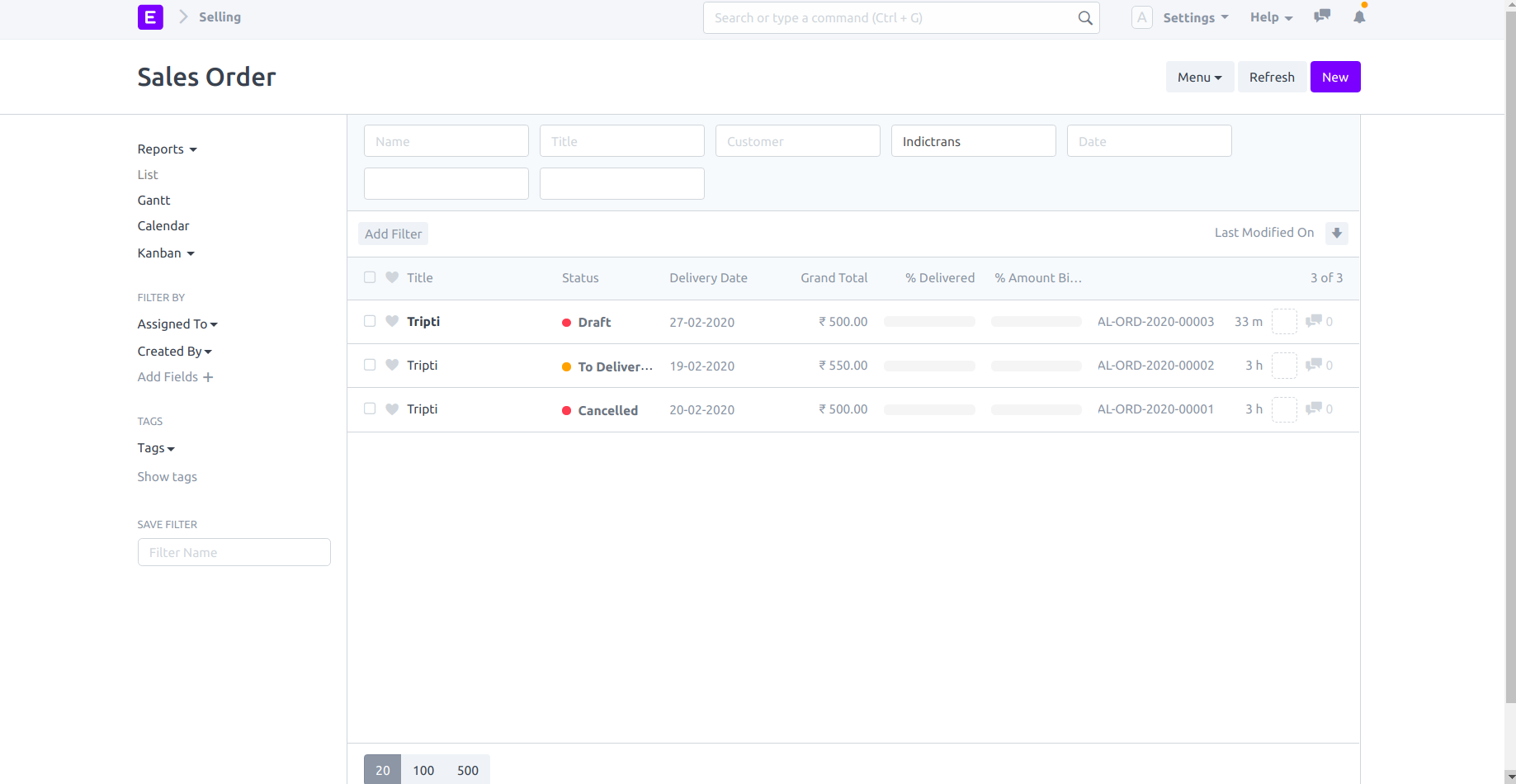Select all rows with the header checkbox
Image resolution: width=1516 pixels, height=784 pixels.
(x=369, y=277)
